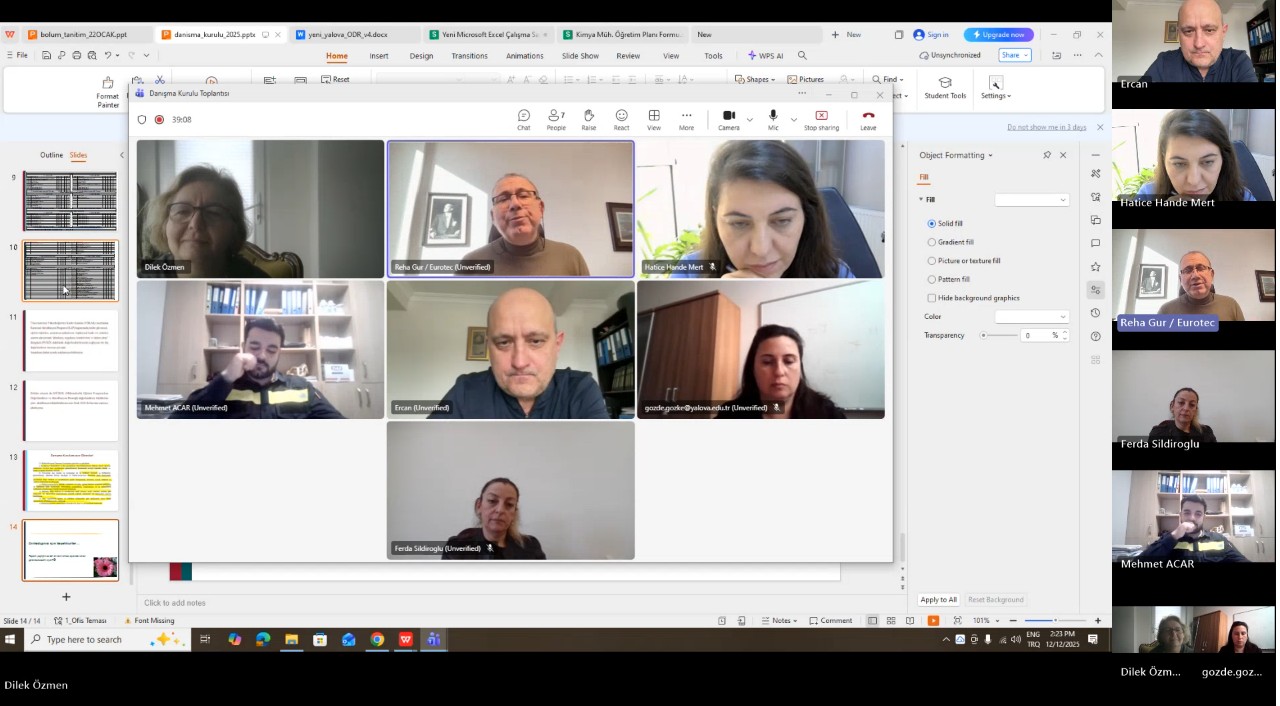Choose Picture or texture fill

[932, 261]
